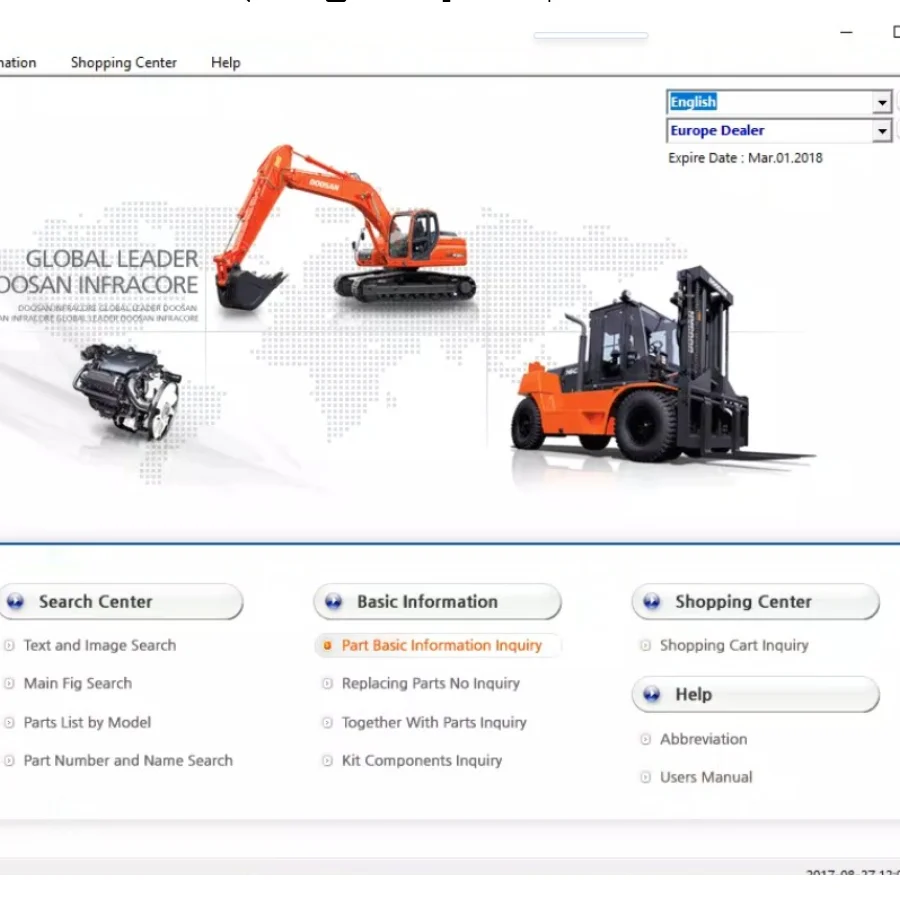Click the blue orb icon on Help header
Viewport: 900px width, 900px height.
(x=651, y=695)
